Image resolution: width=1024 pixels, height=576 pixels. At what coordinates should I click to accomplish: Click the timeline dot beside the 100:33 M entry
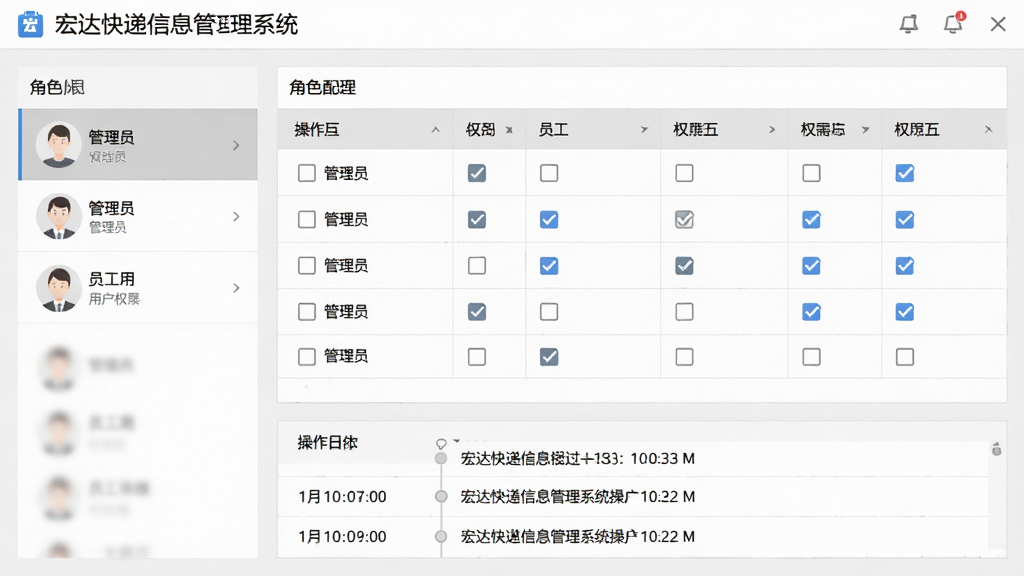click(441, 458)
